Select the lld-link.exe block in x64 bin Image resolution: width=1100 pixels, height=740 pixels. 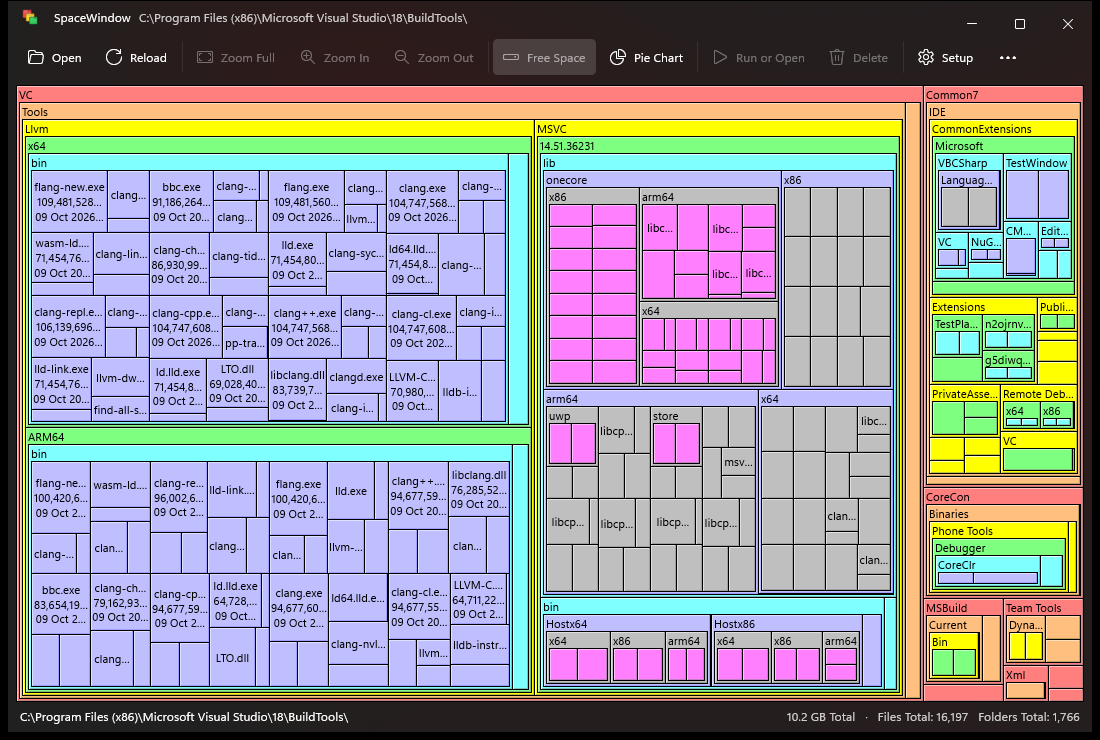tap(61, 384)
